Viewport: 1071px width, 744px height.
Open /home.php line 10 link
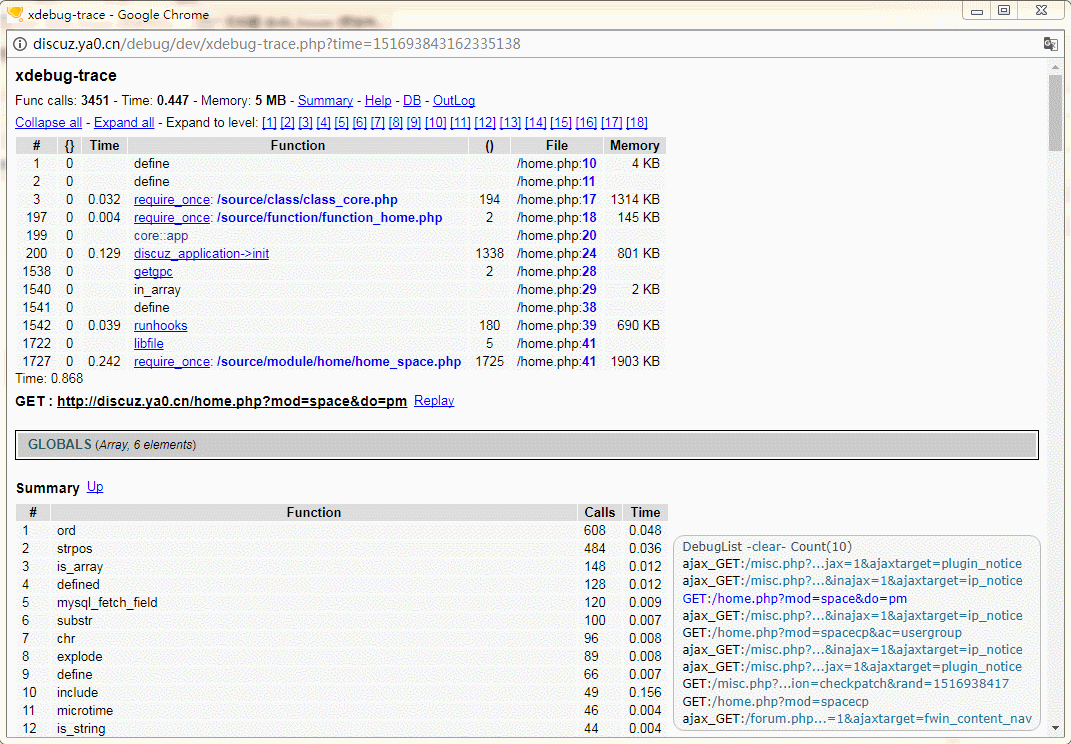pos(589,163)
